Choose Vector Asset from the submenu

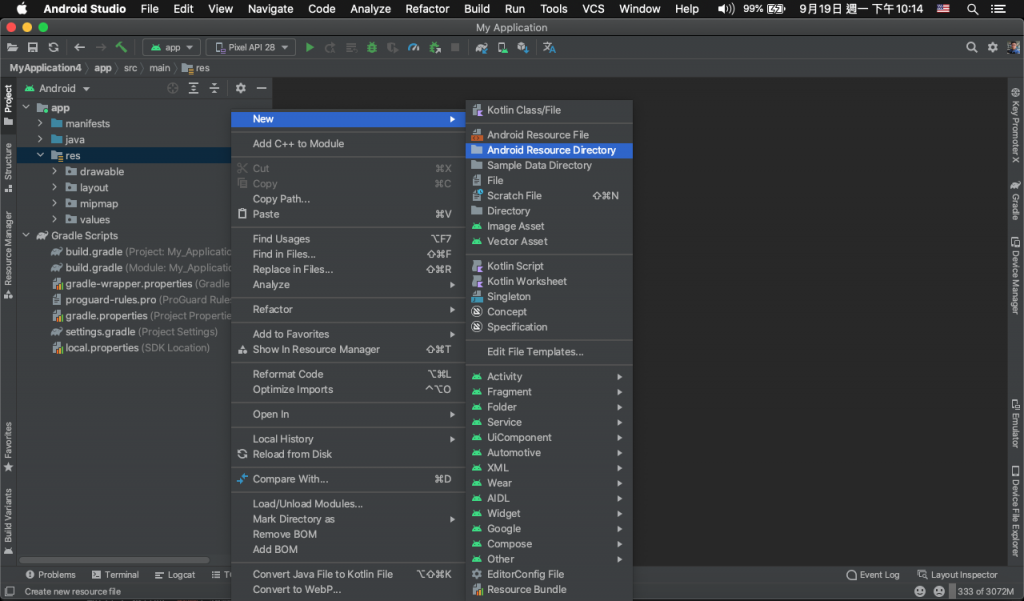tap(549, 241)
